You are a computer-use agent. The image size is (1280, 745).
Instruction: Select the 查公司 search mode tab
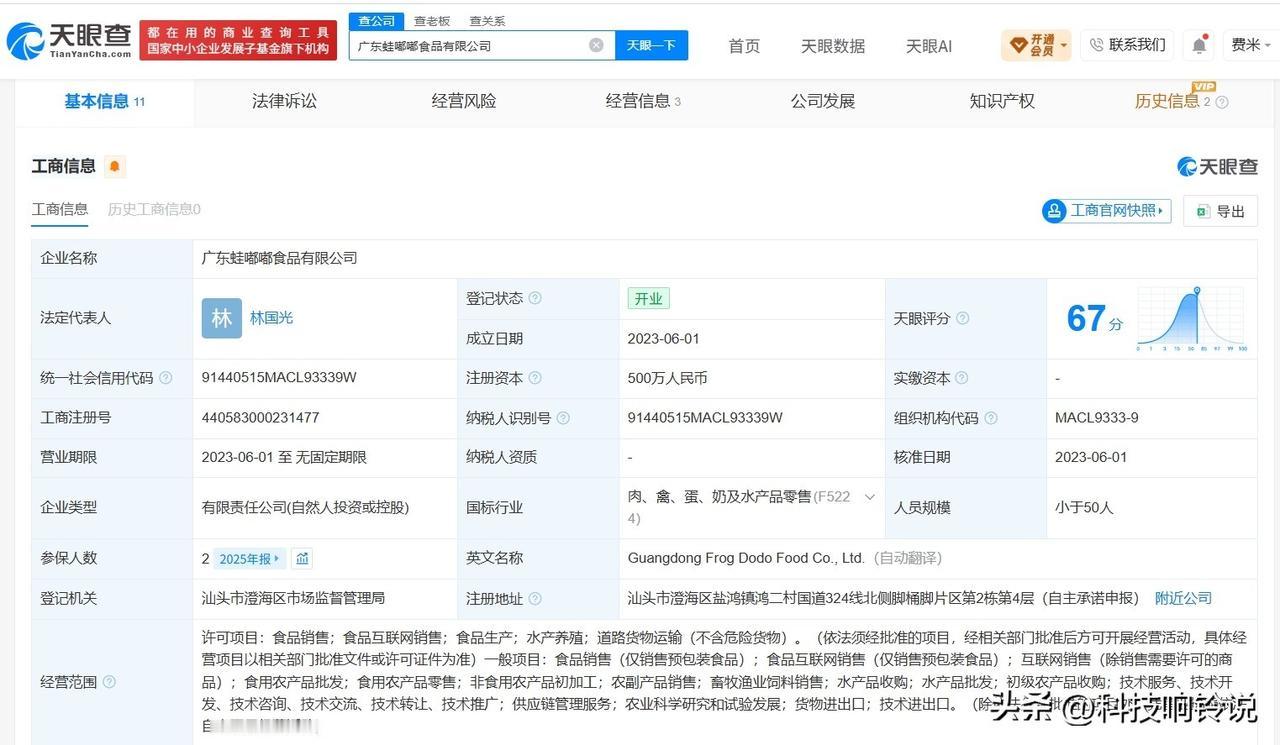pyautogui.click(x=377, y=21)
